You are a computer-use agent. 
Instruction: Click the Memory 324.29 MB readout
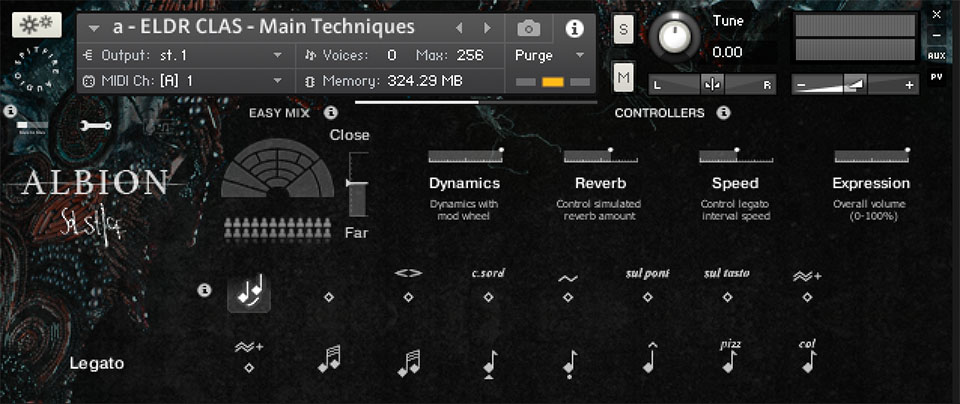tap(425, 81)
